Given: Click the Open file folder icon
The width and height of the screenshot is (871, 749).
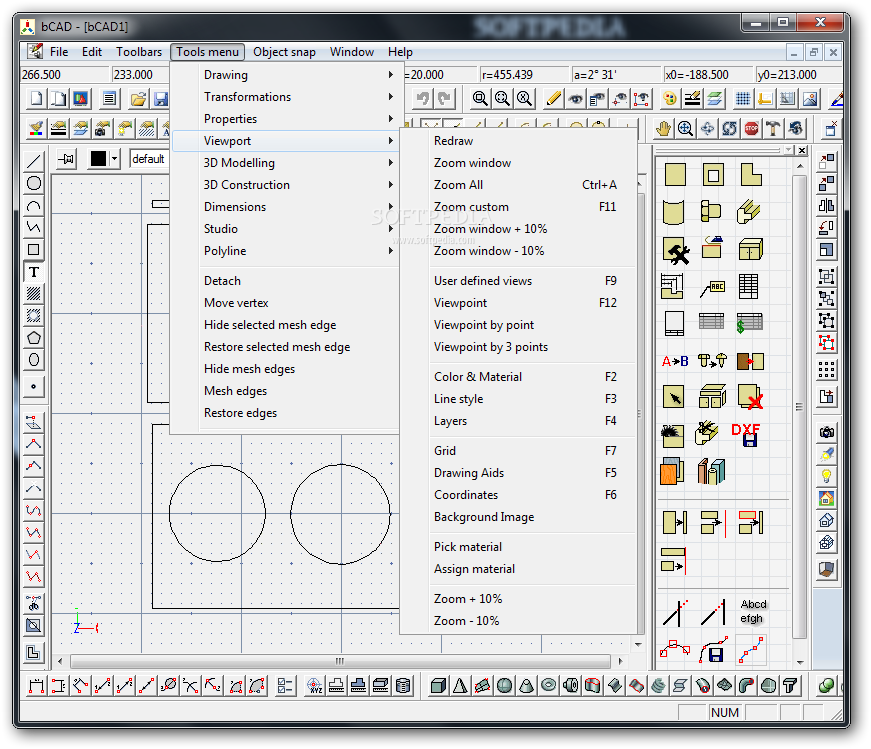Looking at the screenshot, I should click(x=138, y=99).
